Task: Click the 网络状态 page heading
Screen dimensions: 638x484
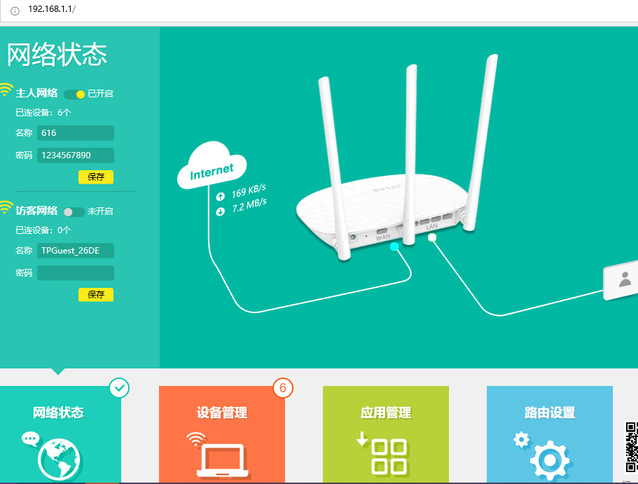Action: point(57,55)
